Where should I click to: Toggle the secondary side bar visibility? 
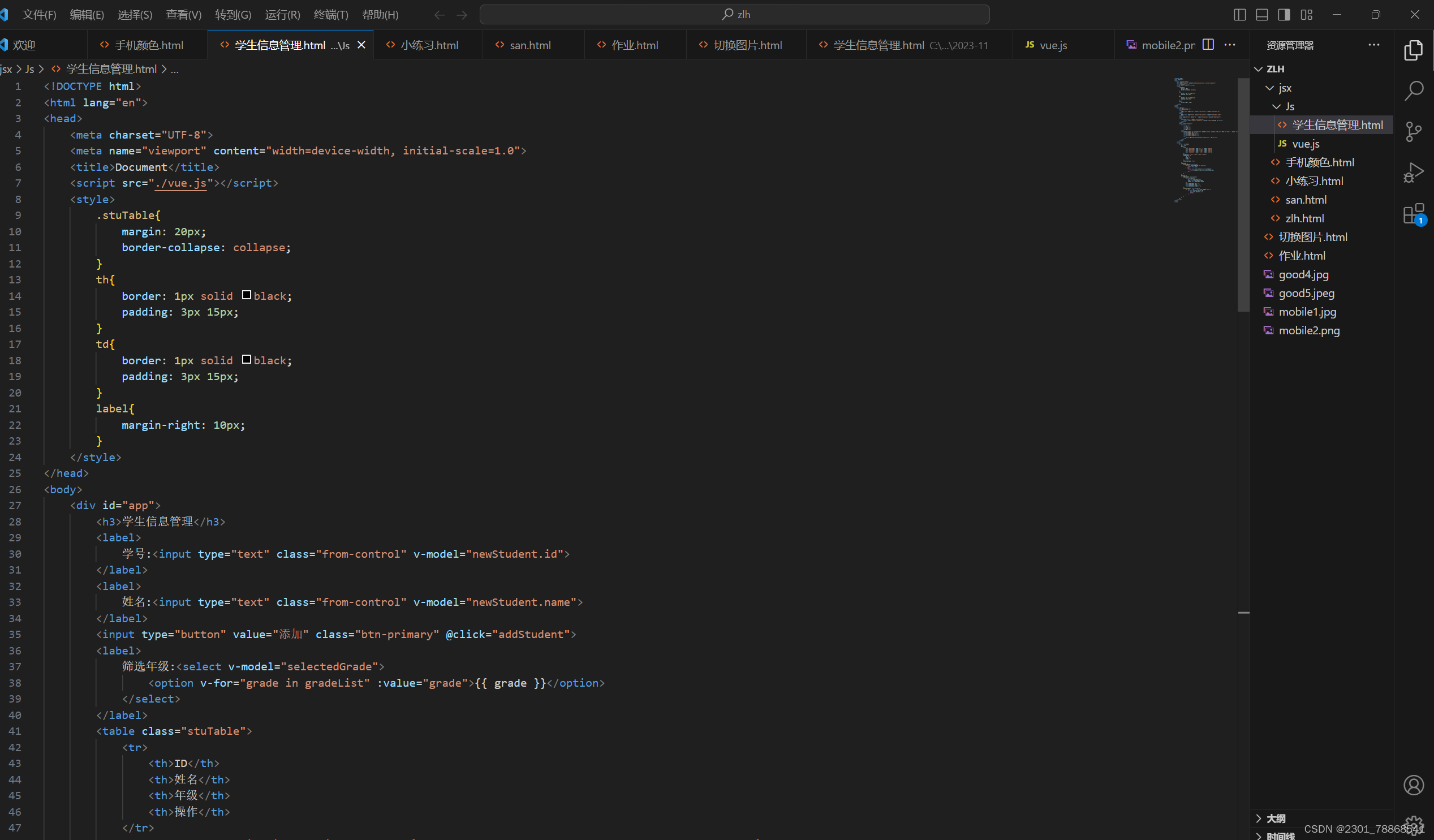click(x=1284, y=14)
